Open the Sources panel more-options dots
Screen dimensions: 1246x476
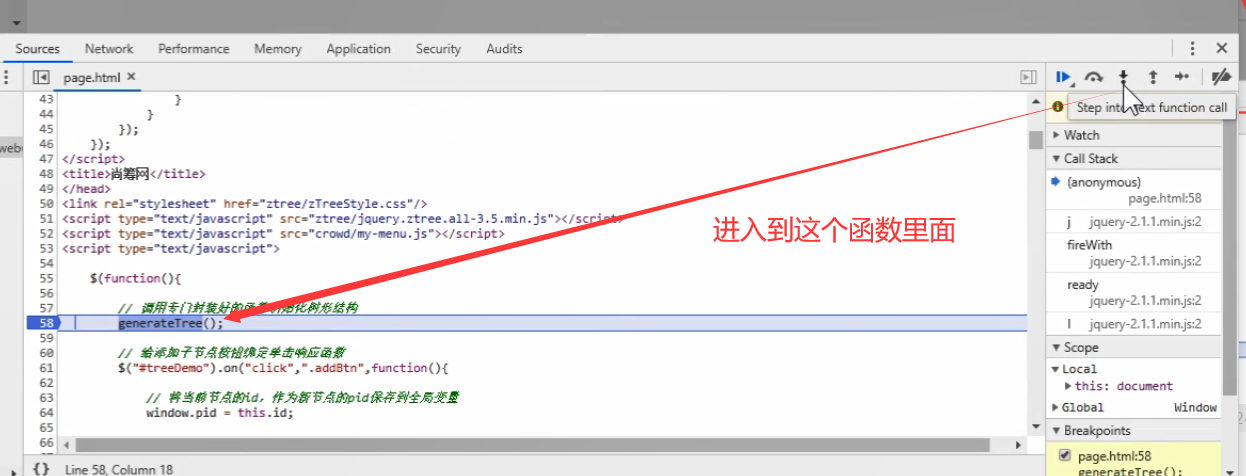coord(7,77)
